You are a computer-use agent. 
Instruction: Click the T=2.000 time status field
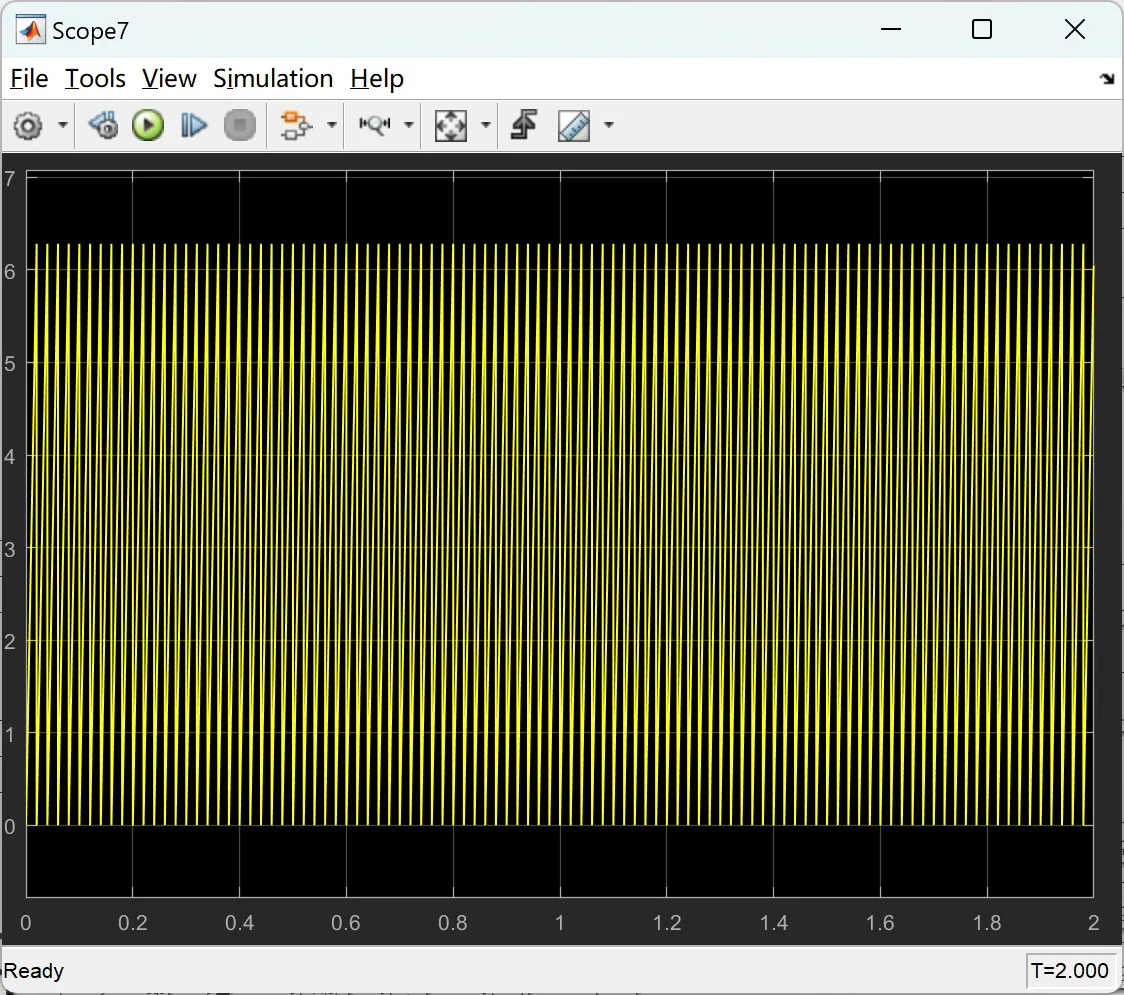1070,971
